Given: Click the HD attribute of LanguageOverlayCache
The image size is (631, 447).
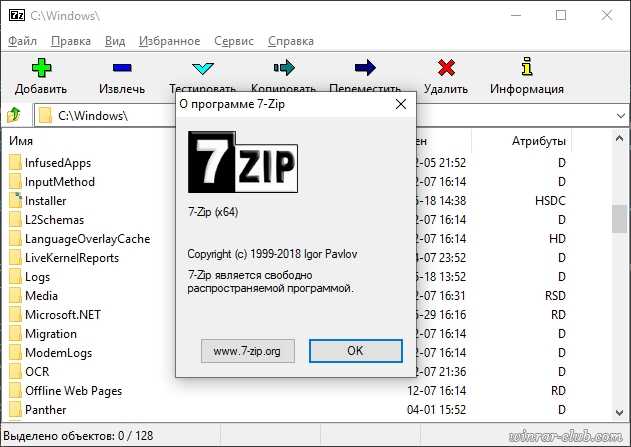Looking at the screenshot, I should (557, 239).
